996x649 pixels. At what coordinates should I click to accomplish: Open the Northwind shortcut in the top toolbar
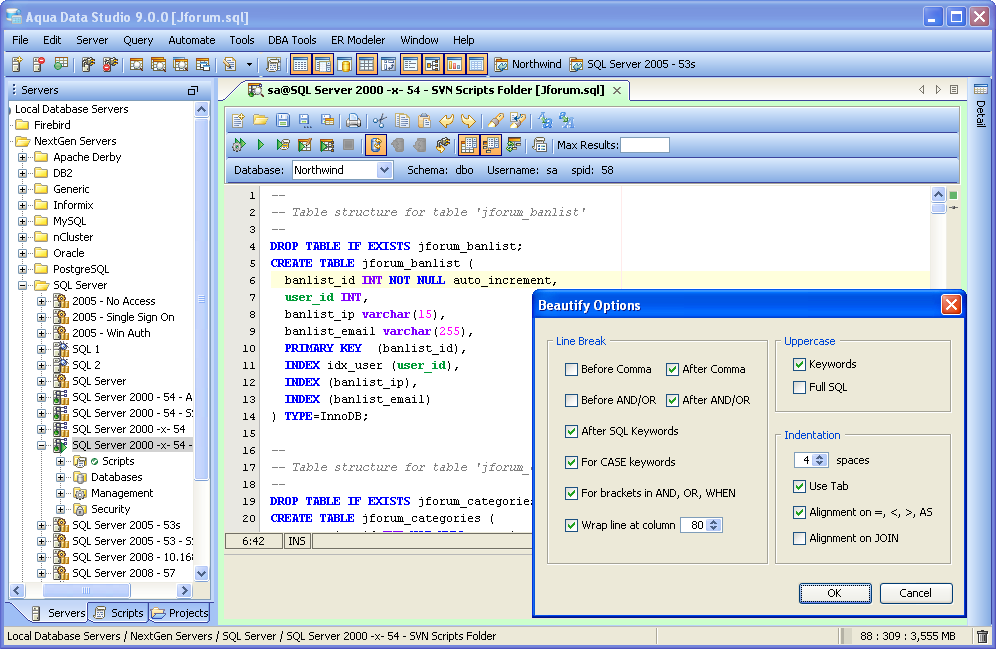pos(527,65)
